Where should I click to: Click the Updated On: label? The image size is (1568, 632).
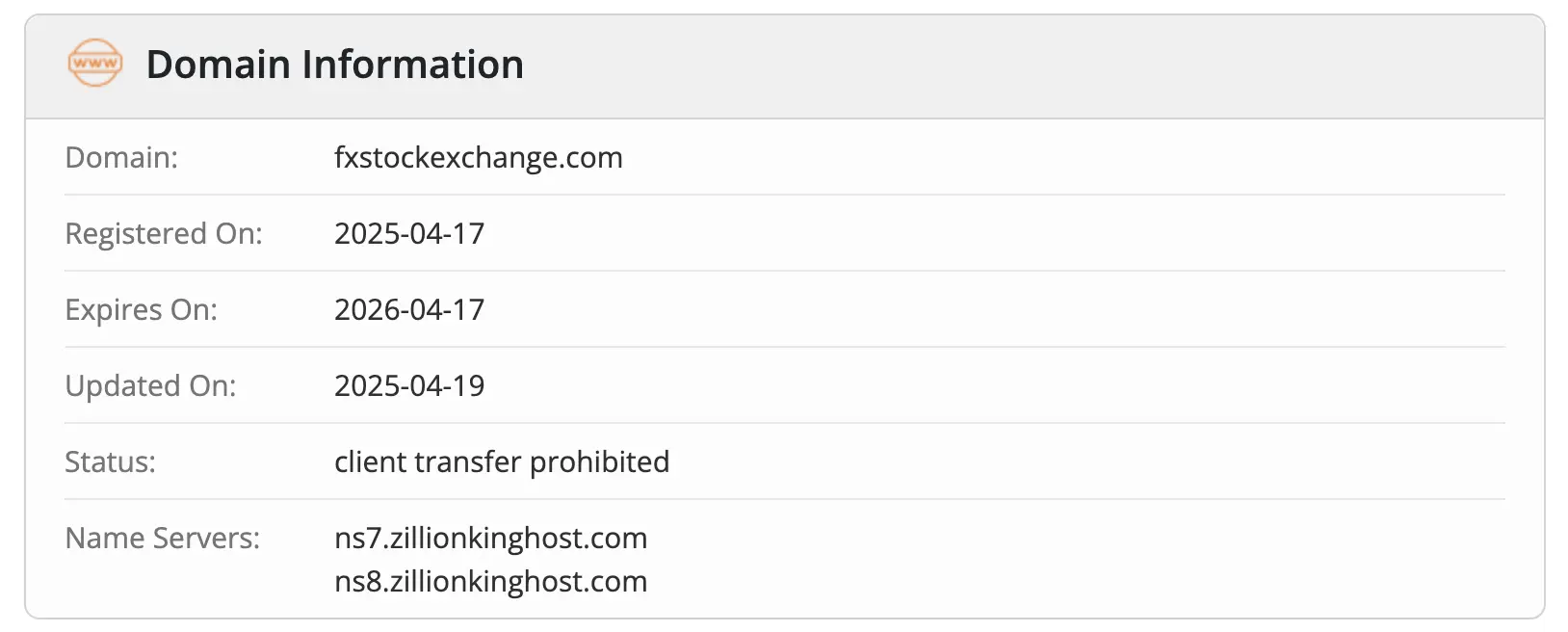click(150, 385)
